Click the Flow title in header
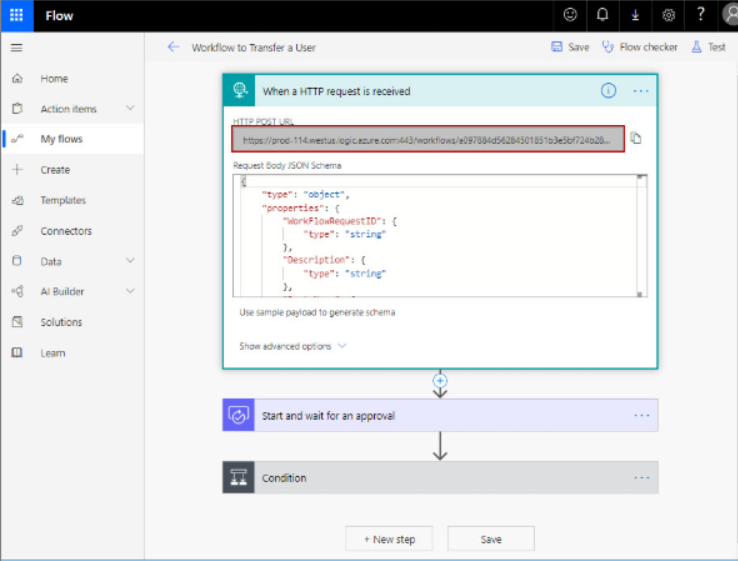The width and height of the screenshot is (738, 561). click(59, 16)
